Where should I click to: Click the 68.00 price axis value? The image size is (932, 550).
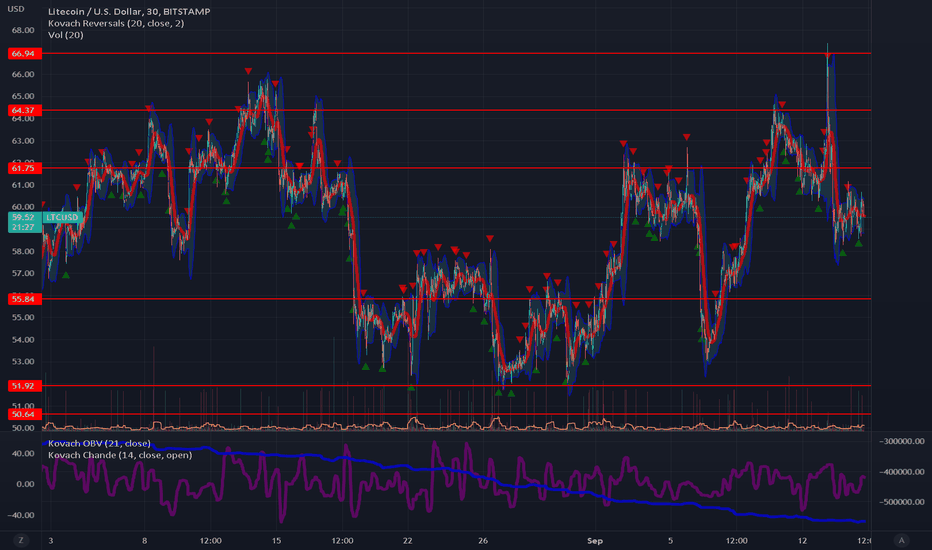coord(23,30)
